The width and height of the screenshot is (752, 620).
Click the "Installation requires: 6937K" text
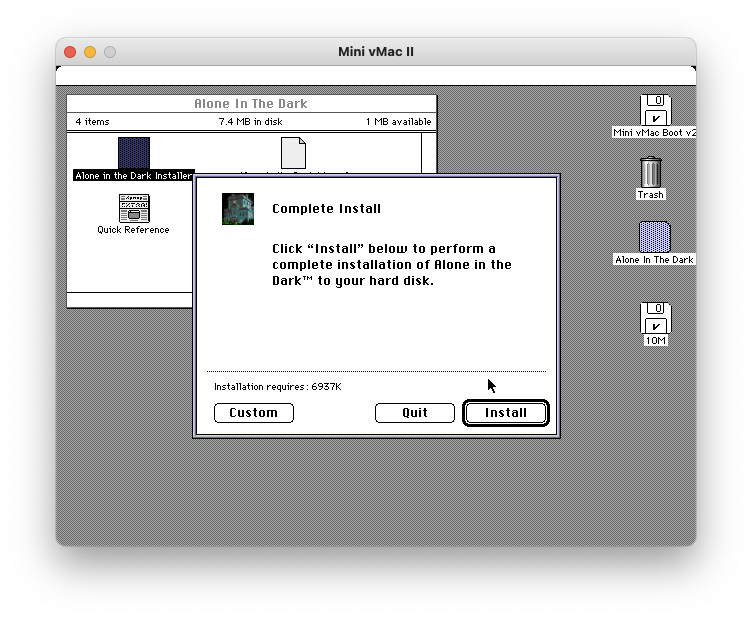coord(278,386)
